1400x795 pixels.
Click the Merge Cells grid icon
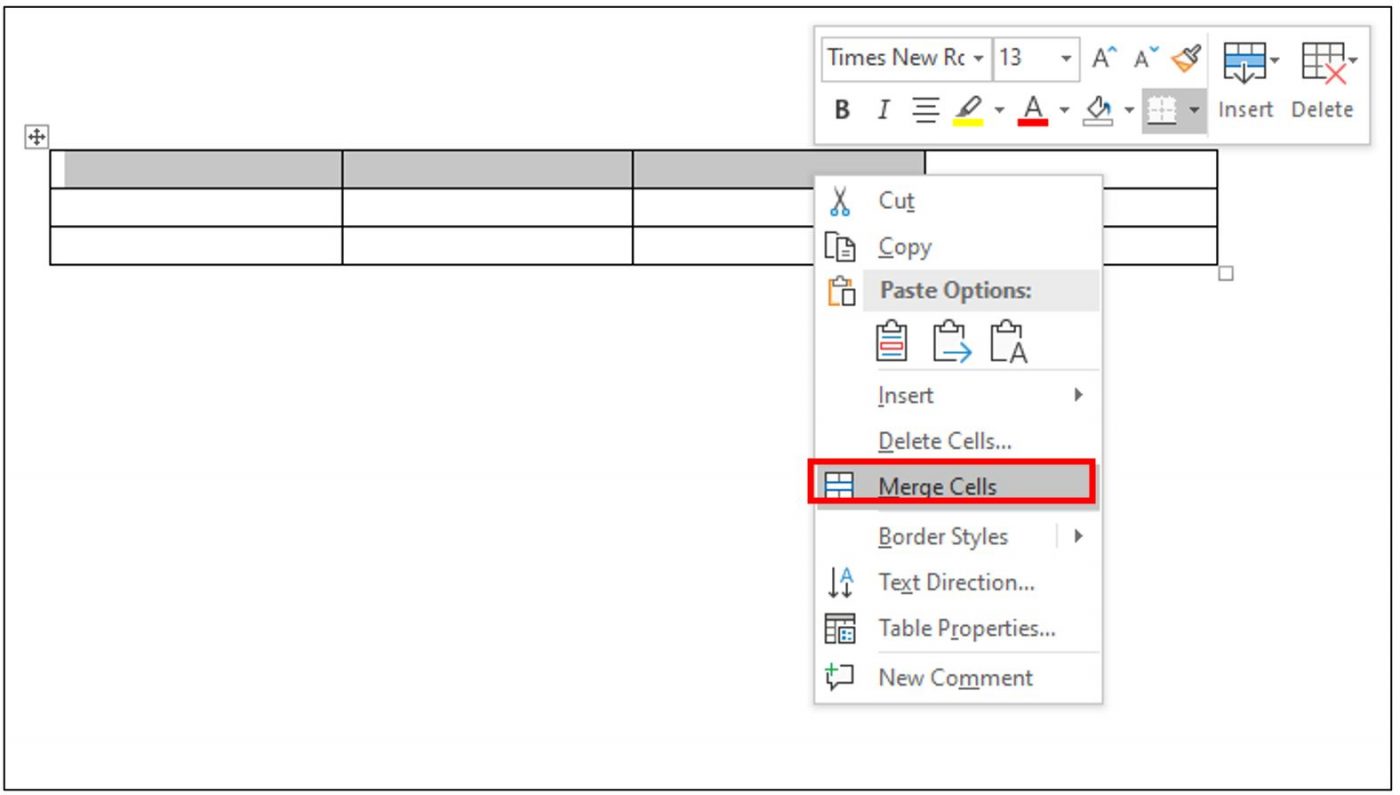coord(839,485)
